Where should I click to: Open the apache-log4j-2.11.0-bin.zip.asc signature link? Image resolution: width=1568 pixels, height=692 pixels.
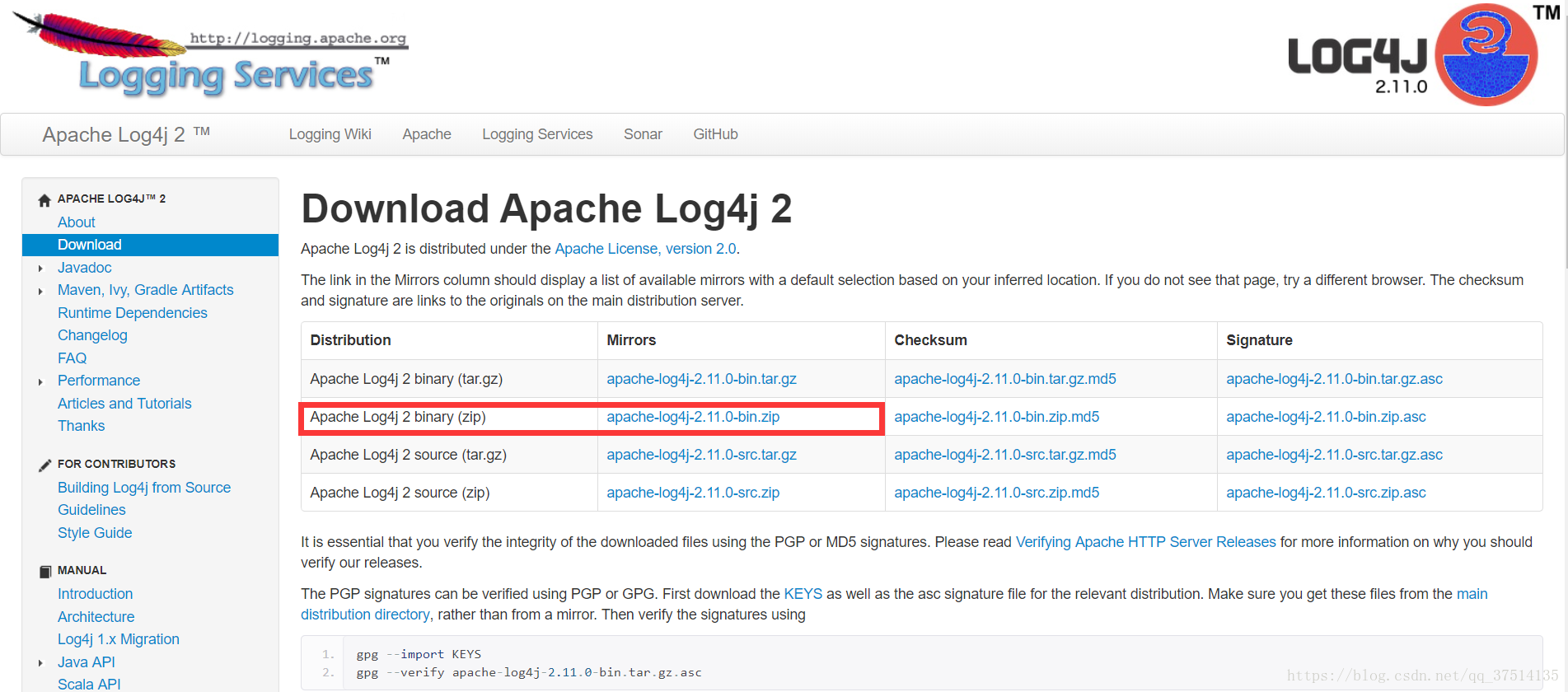coord(1326,417)
